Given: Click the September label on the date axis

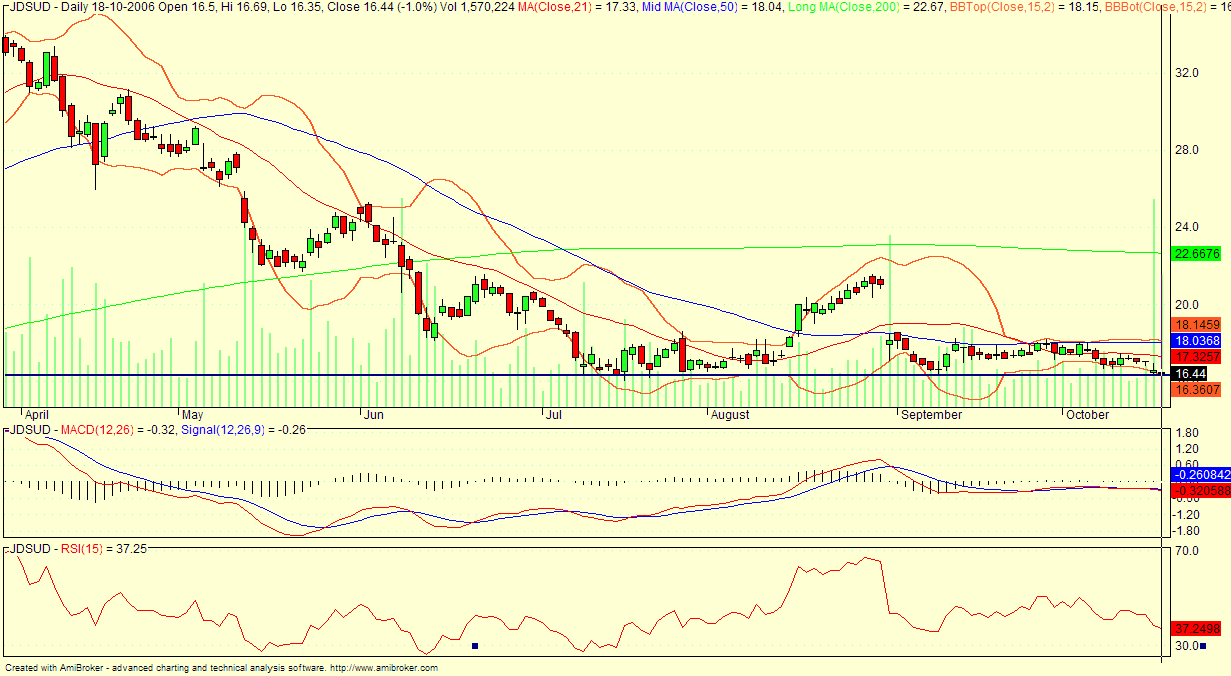Looking at the screenshot, I should pos(931,413).
